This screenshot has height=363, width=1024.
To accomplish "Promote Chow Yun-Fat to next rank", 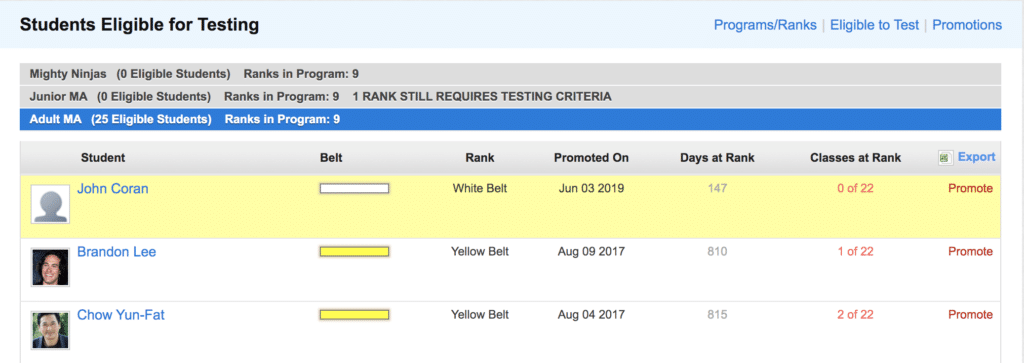I will click(x=970, y=315).
